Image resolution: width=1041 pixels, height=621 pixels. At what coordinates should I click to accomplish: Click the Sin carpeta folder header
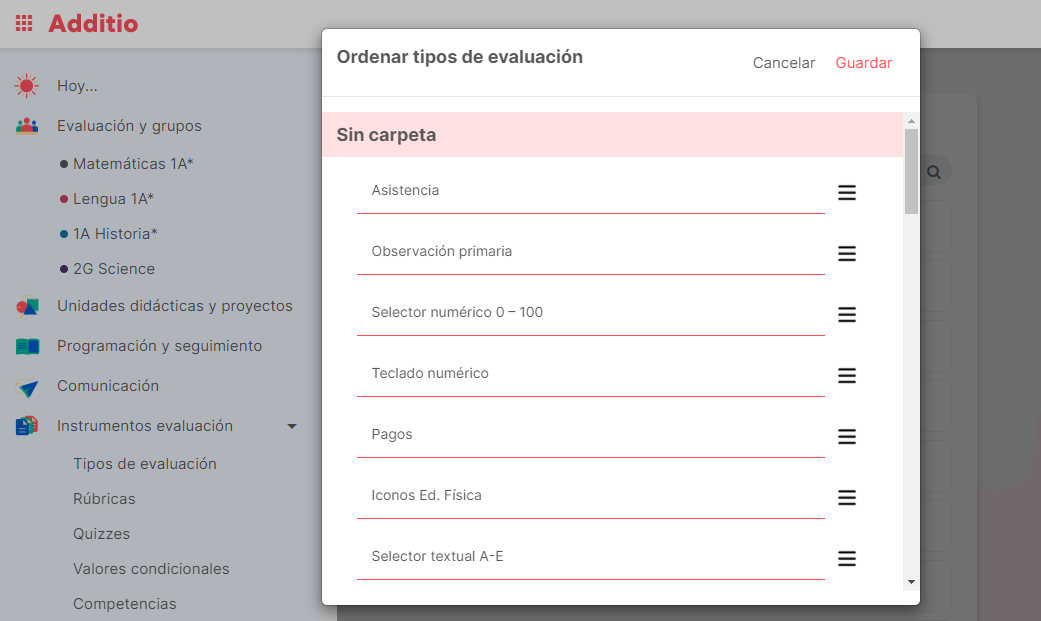pos(612,135)
